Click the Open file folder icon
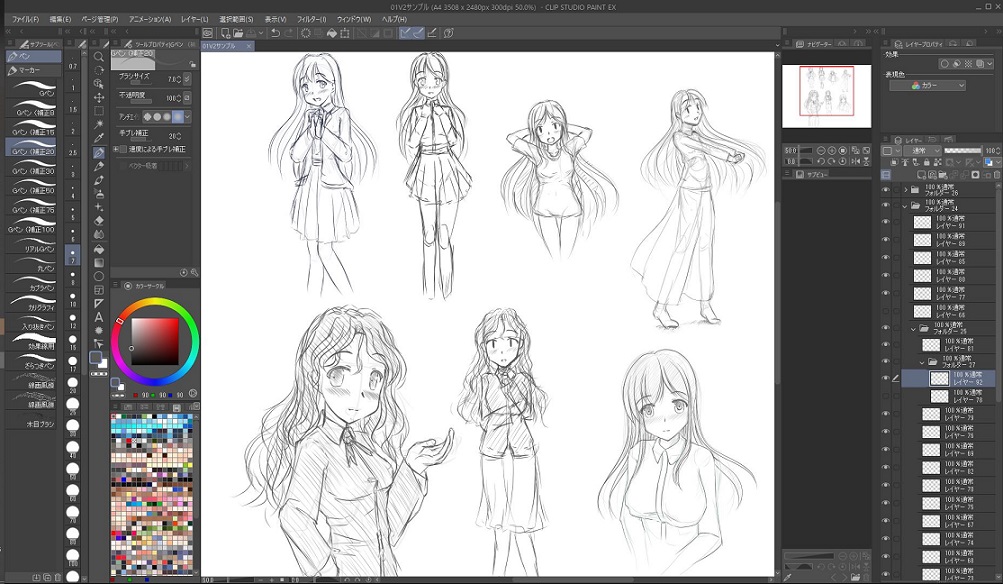This screenshot has height=584, width=1003. [238, 33]
